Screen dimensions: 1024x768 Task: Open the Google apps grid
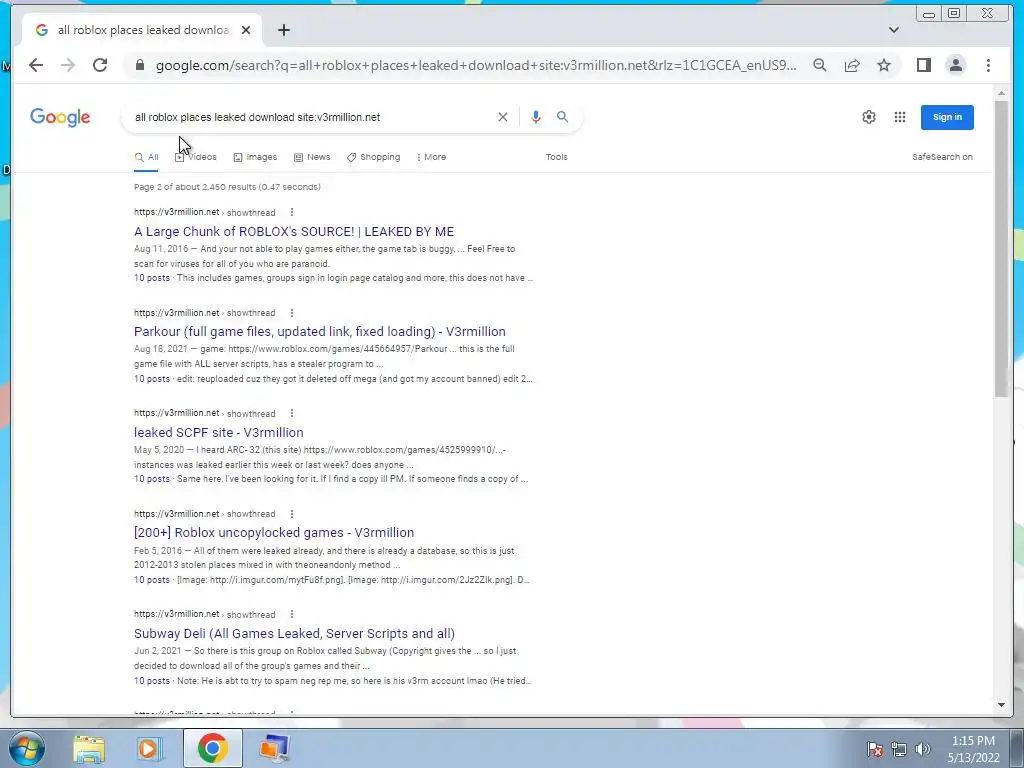coord(900,117)
